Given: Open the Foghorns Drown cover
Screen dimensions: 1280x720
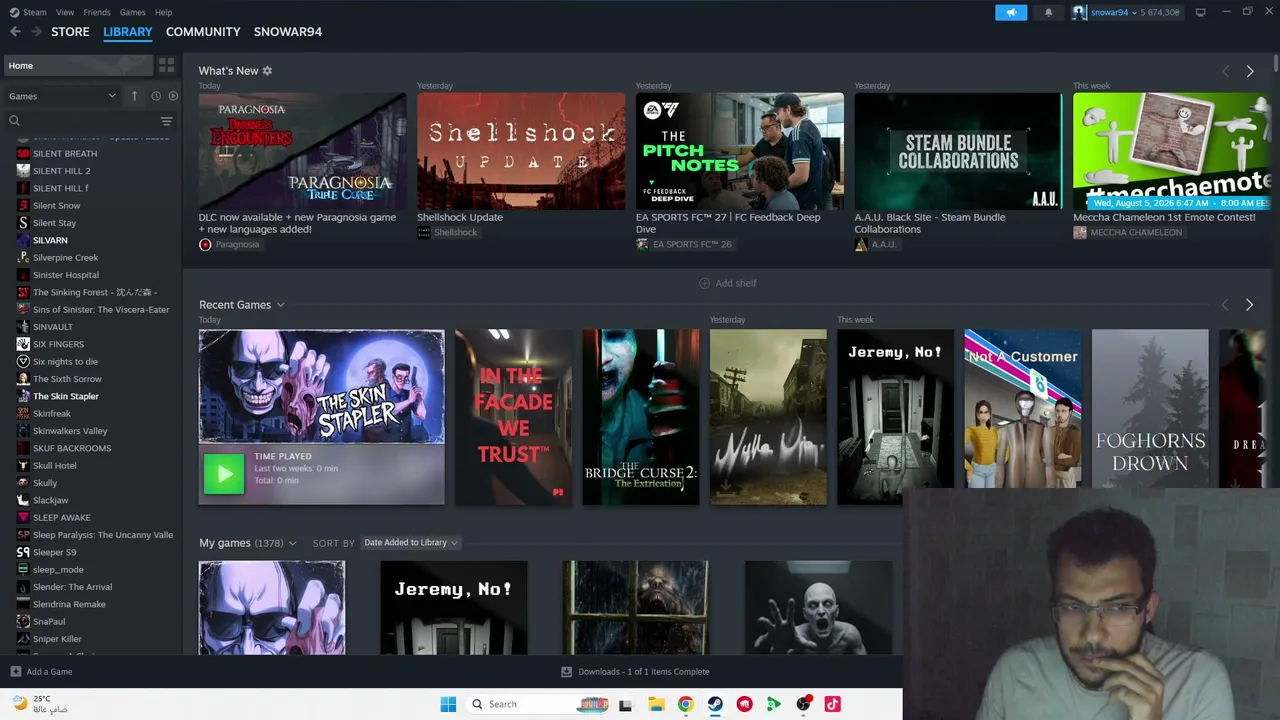Looking at the screenshot, I should click(x=1150, y=410).
